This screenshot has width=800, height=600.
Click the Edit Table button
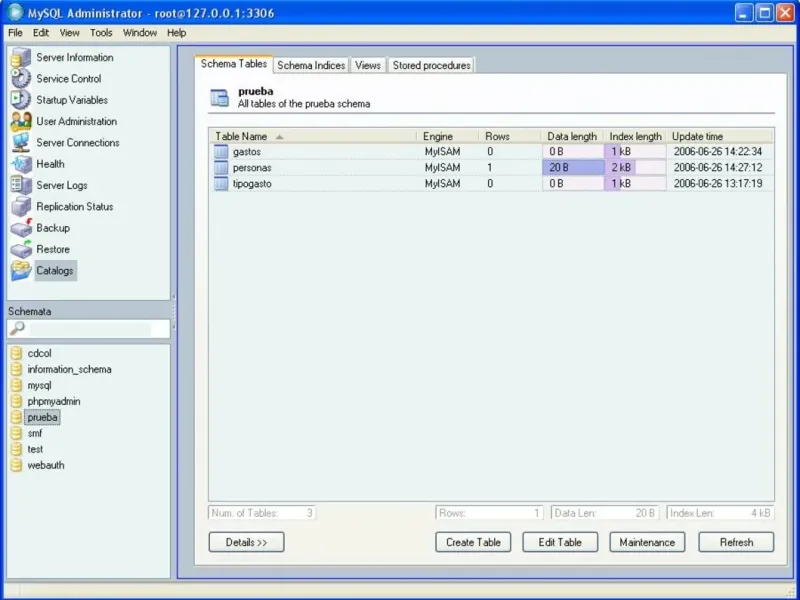tap(560, 542)
